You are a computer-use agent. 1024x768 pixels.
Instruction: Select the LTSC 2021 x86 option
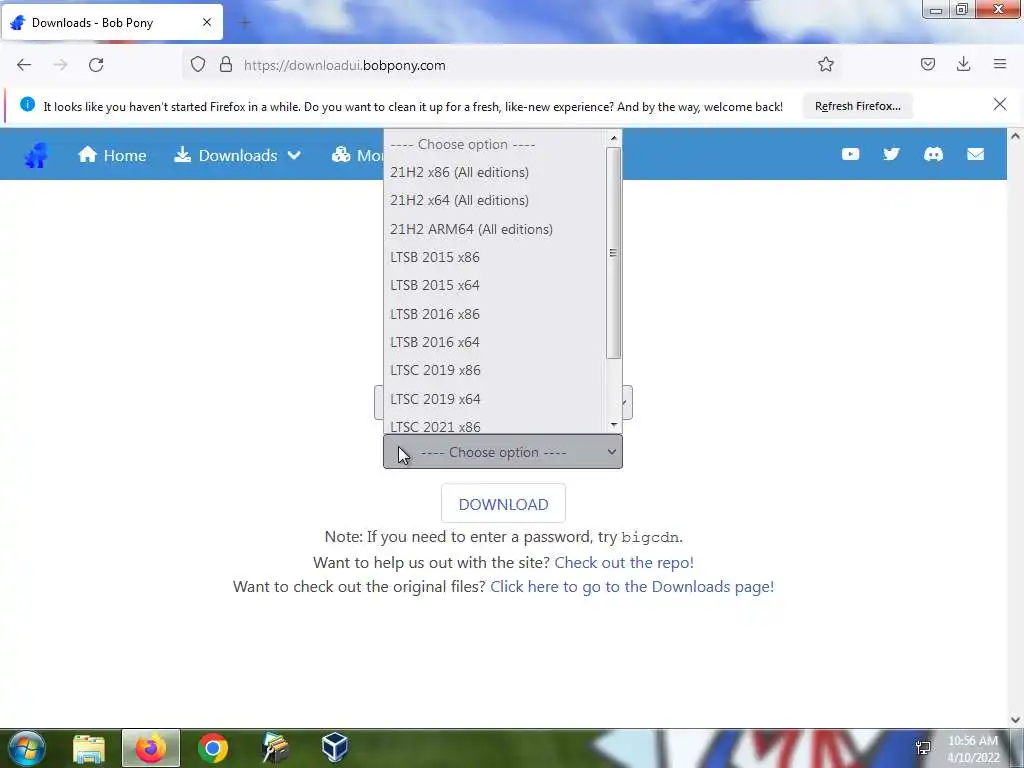point(494,426)
